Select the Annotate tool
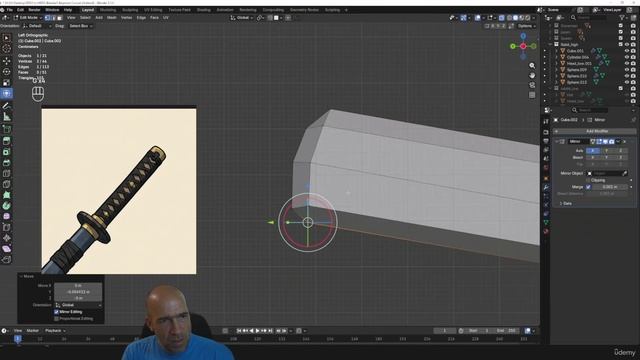Image resolution: width=640 pixels, height=360 pixels. tap(7, 106)
